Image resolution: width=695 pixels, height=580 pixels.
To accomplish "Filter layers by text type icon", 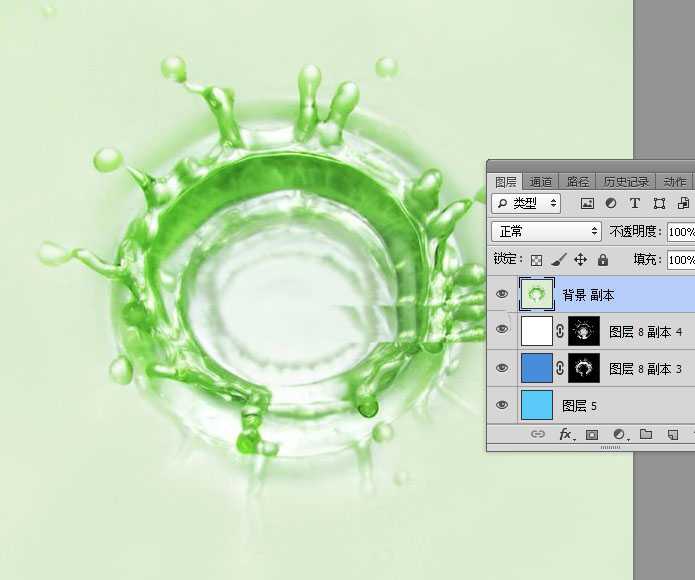I will [x=634, y=203].
